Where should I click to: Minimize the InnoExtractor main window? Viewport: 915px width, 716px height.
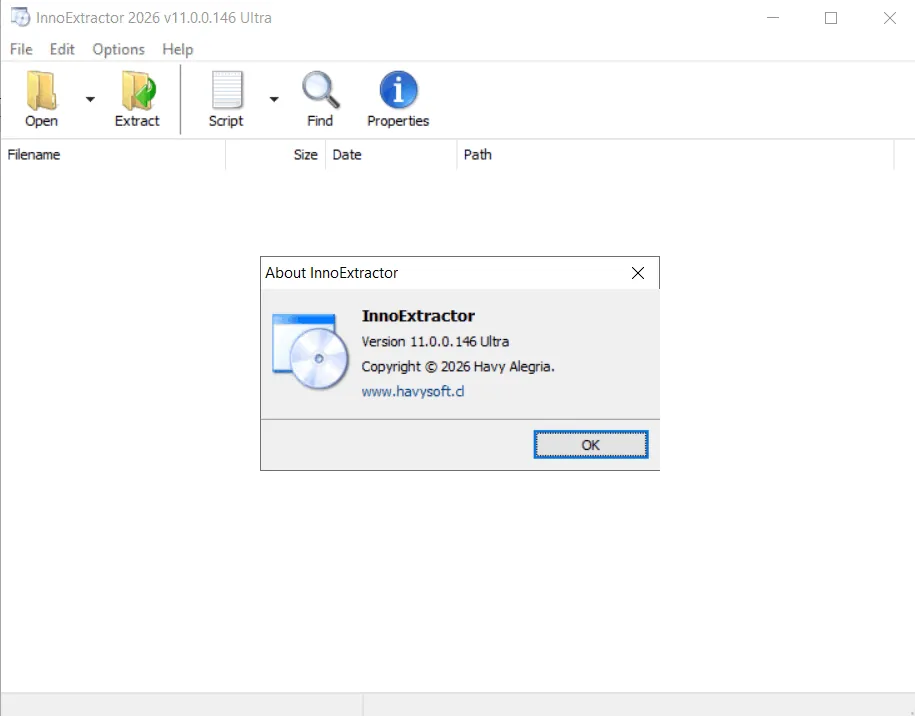(x=773, y=18)
